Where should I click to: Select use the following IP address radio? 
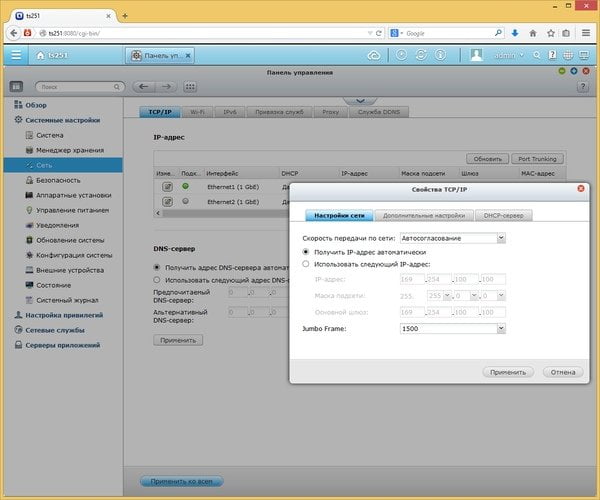pos(305,264)
